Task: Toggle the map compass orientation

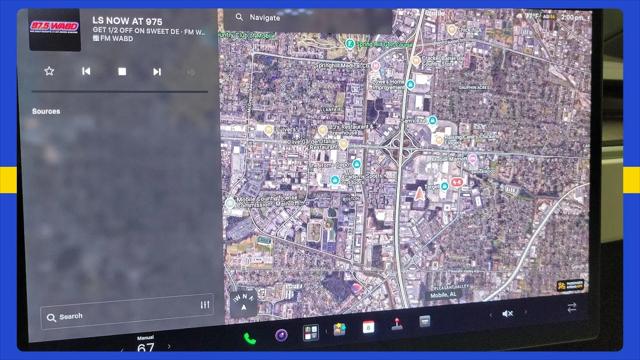Action: pos(244,303)
